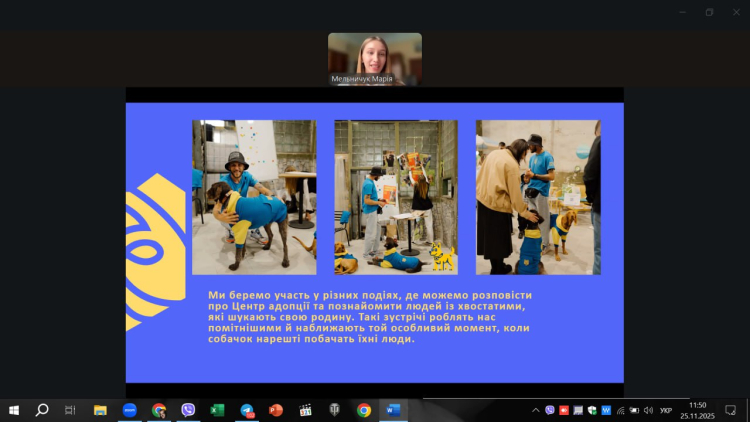Select Мельничук Марія video thumbnail
The width and height of the screenshot is (750, 422).
pyautogui.click(x=375, y=58)
